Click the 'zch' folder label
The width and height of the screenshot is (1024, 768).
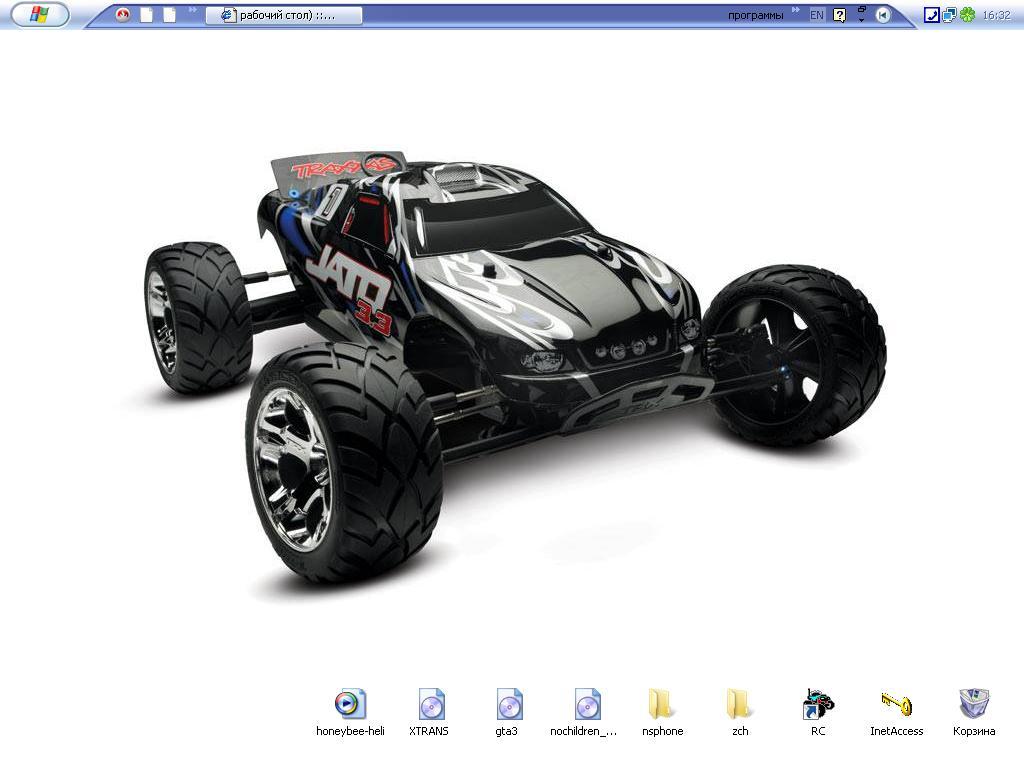pyautogui.click(x=740, y=731)
